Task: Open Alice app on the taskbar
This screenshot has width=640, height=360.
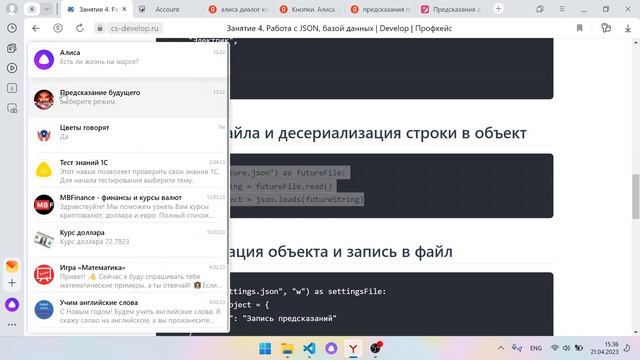Action: [331, 349]
